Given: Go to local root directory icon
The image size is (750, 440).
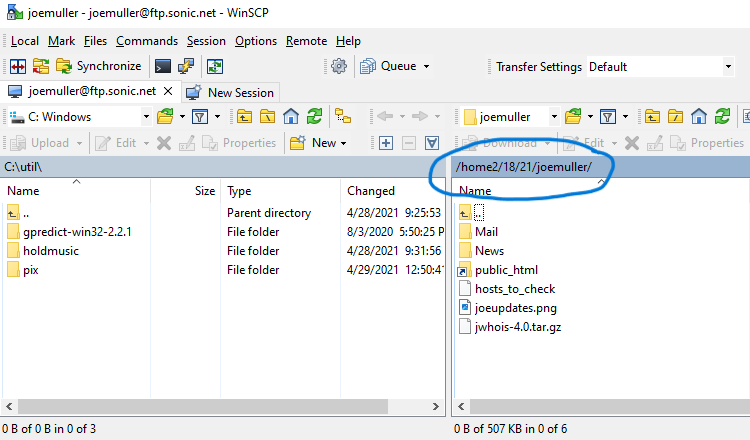Looking at the screenshot, I should pyautogui.click(x=267, y=116).
